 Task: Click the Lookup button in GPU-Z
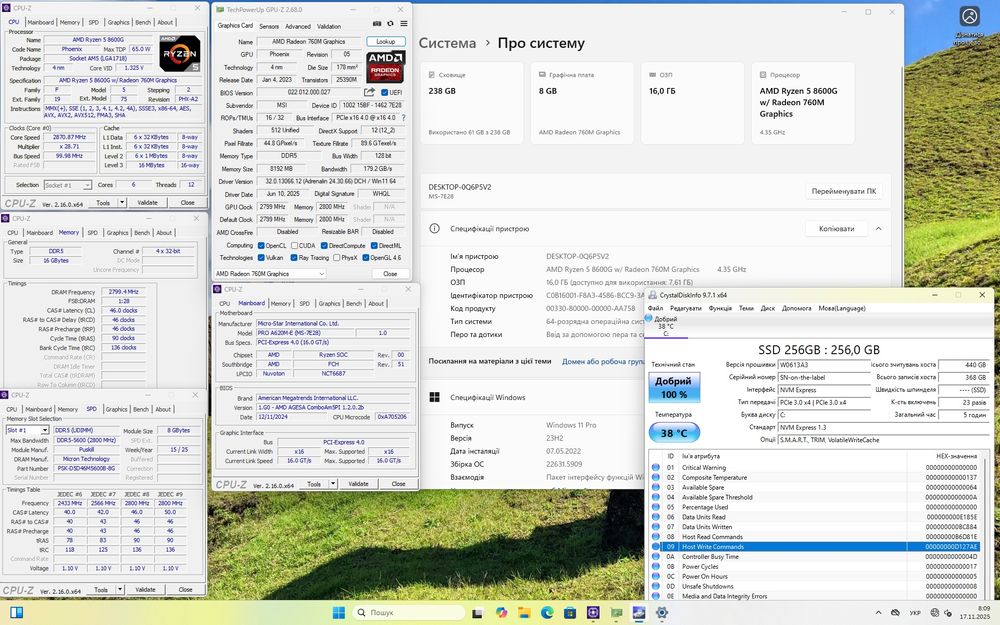point(386,41)
